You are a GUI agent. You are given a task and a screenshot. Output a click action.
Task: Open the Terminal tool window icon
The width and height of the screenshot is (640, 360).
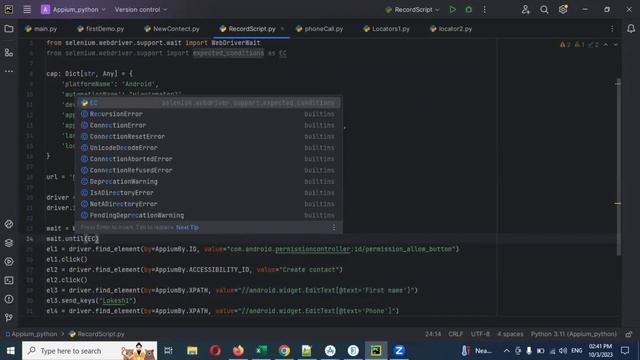click(x=9, y=280)
